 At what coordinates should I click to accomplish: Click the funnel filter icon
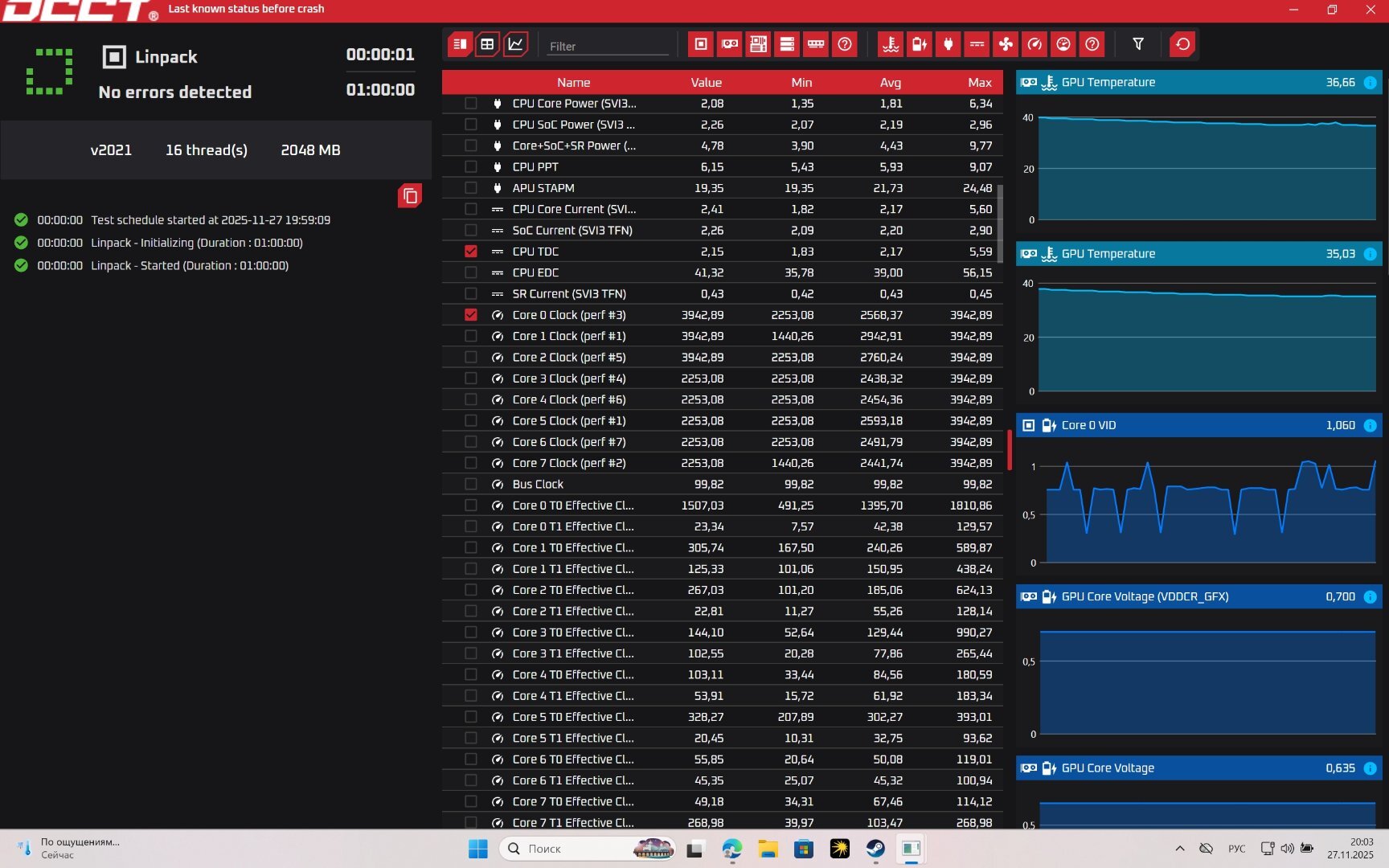pyautogui.click(x=1138, y=44)
